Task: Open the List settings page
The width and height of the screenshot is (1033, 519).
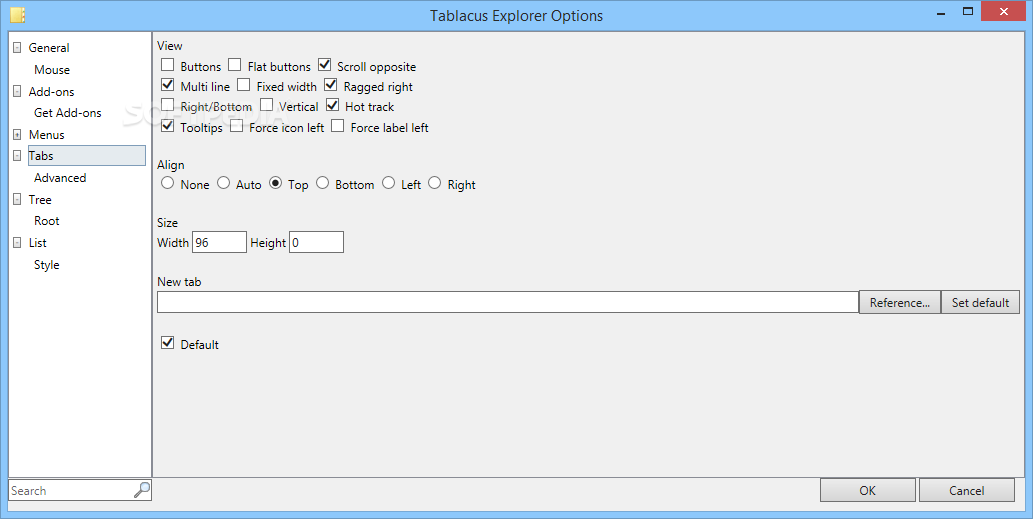Action: (38, 242)
